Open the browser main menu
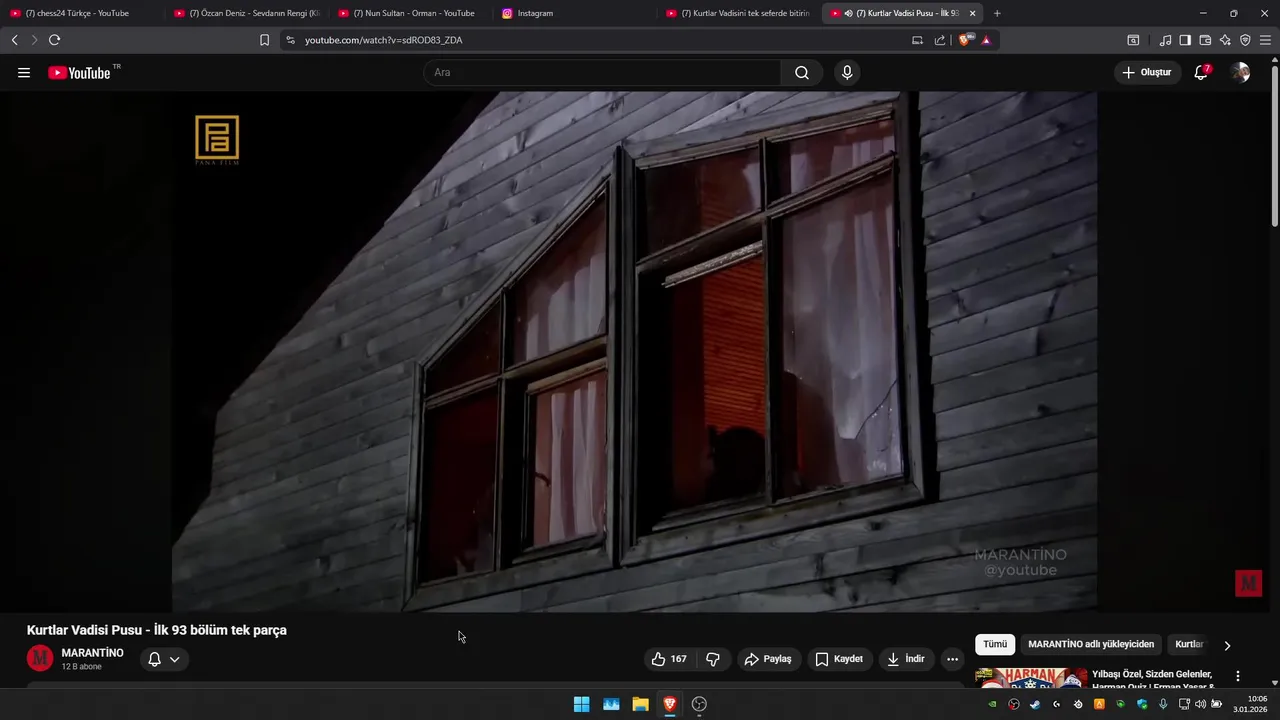 click(x=1265, y=40)
